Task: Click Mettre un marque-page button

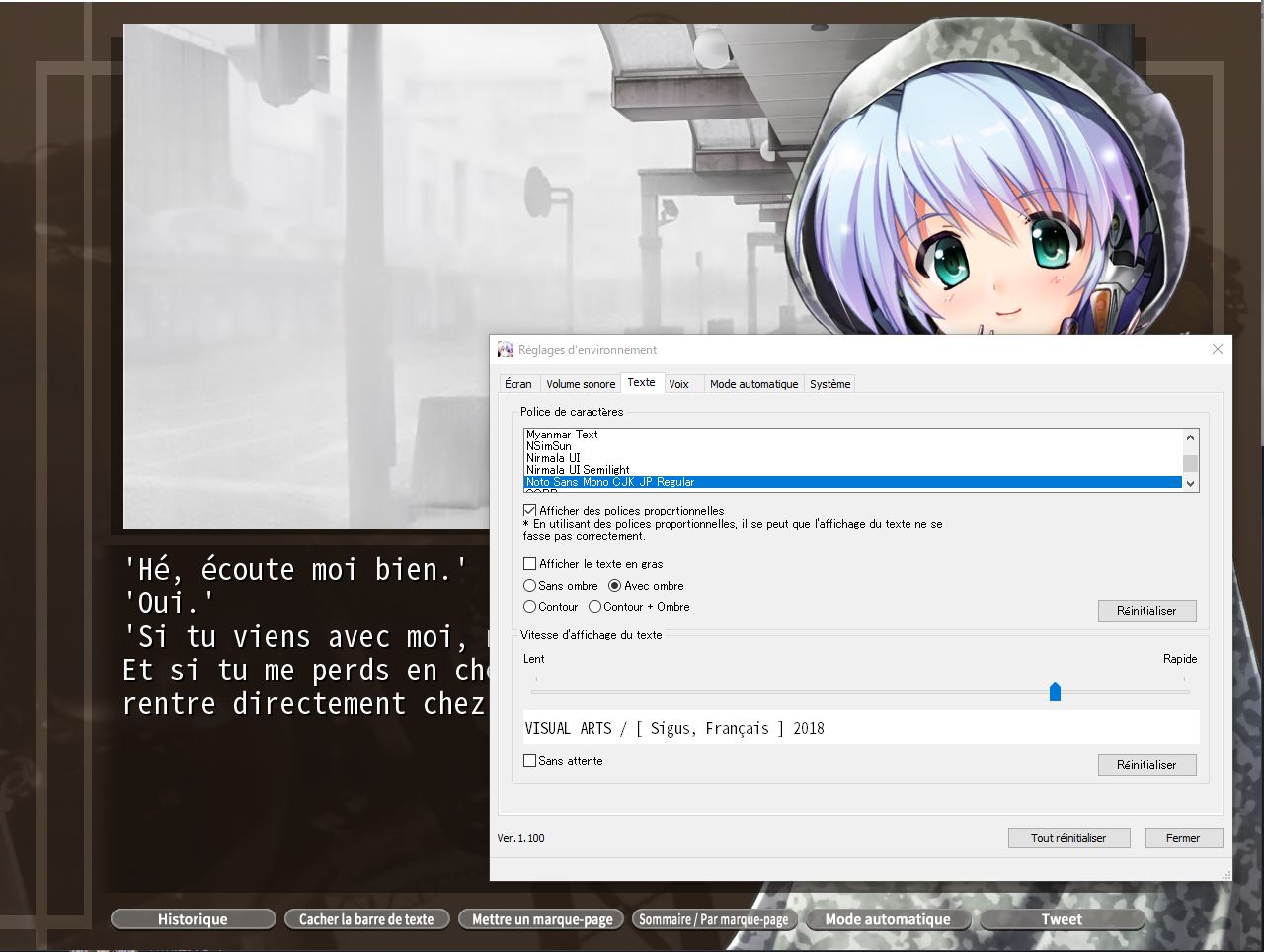Action: tap(542, 919)
